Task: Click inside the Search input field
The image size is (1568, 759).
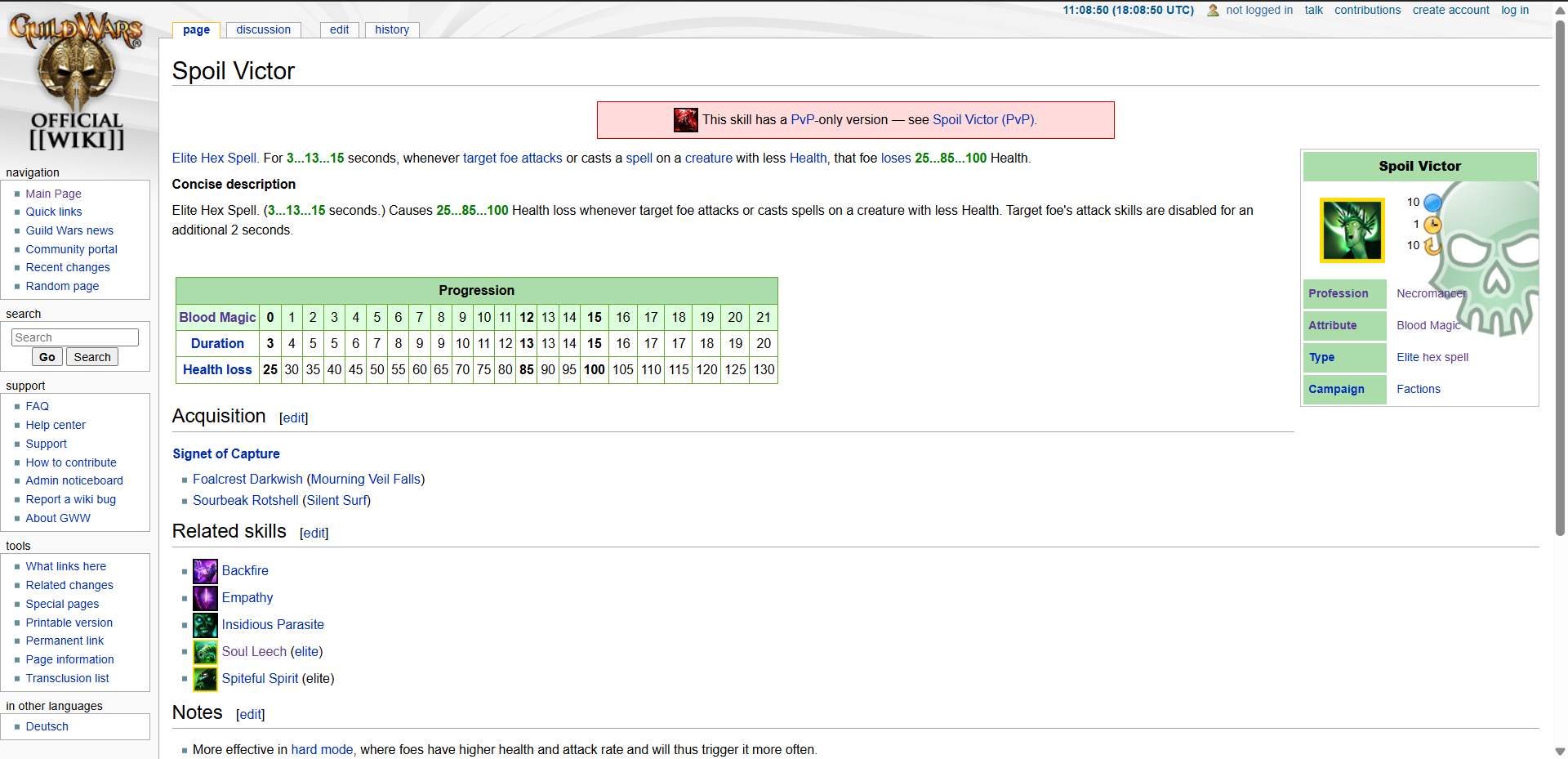Action: 75,337
